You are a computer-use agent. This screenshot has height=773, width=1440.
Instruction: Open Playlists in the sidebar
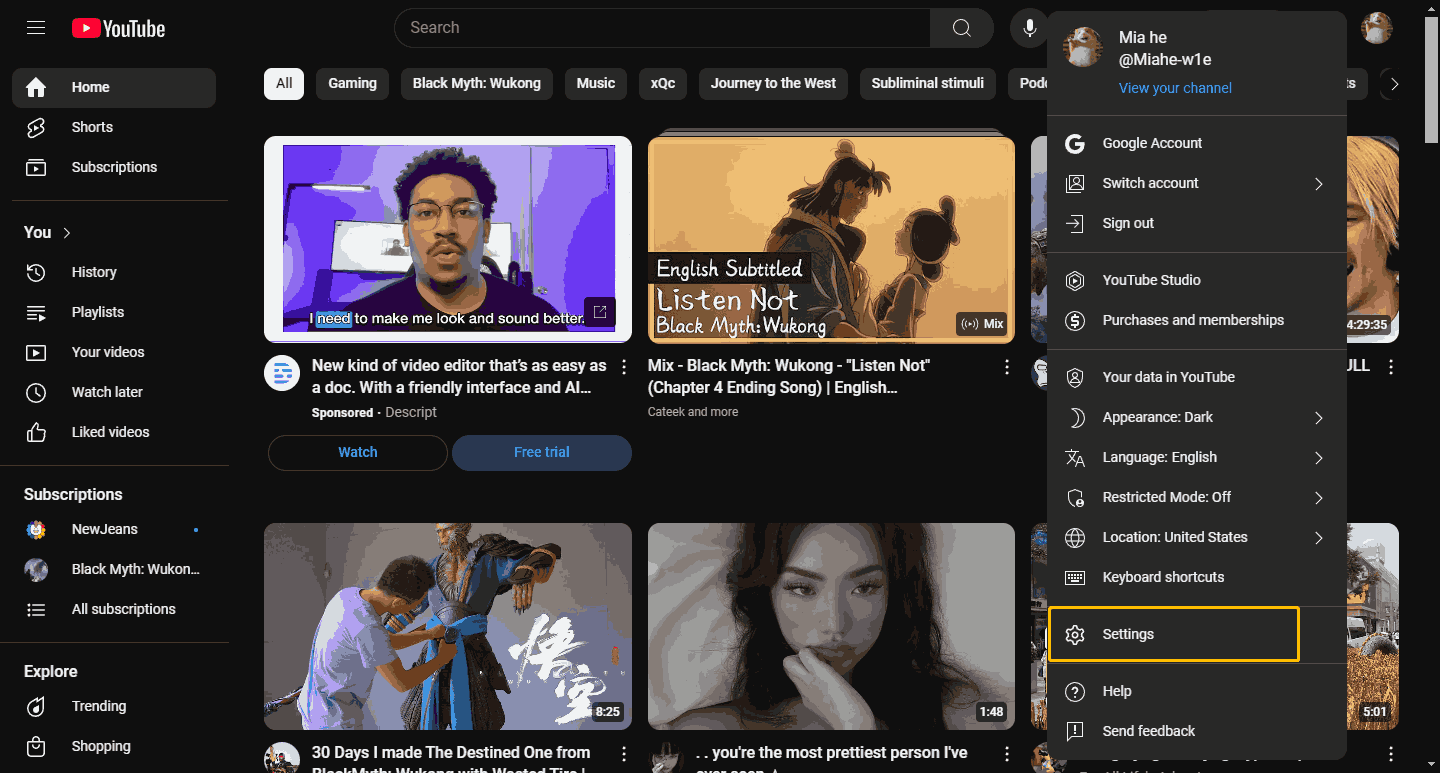114,312
